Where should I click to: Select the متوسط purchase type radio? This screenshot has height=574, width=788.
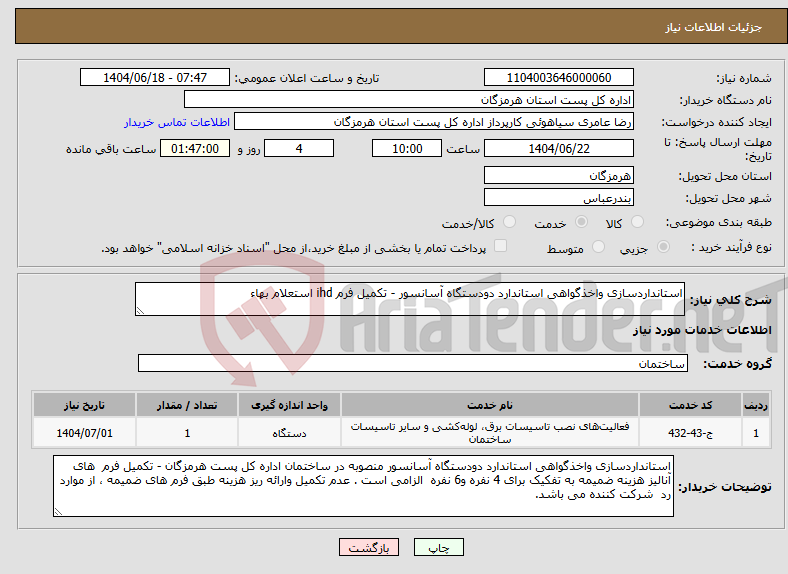598,247
